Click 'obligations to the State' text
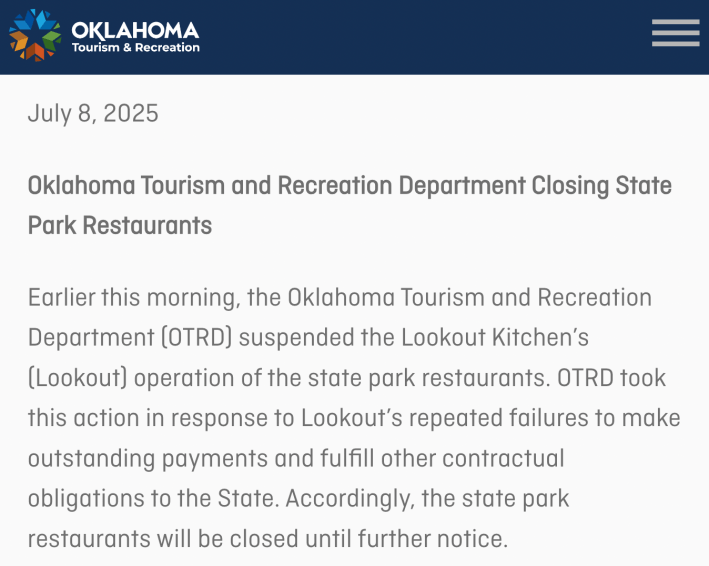Screen dimensions: 709x566 tap(151, 499)
